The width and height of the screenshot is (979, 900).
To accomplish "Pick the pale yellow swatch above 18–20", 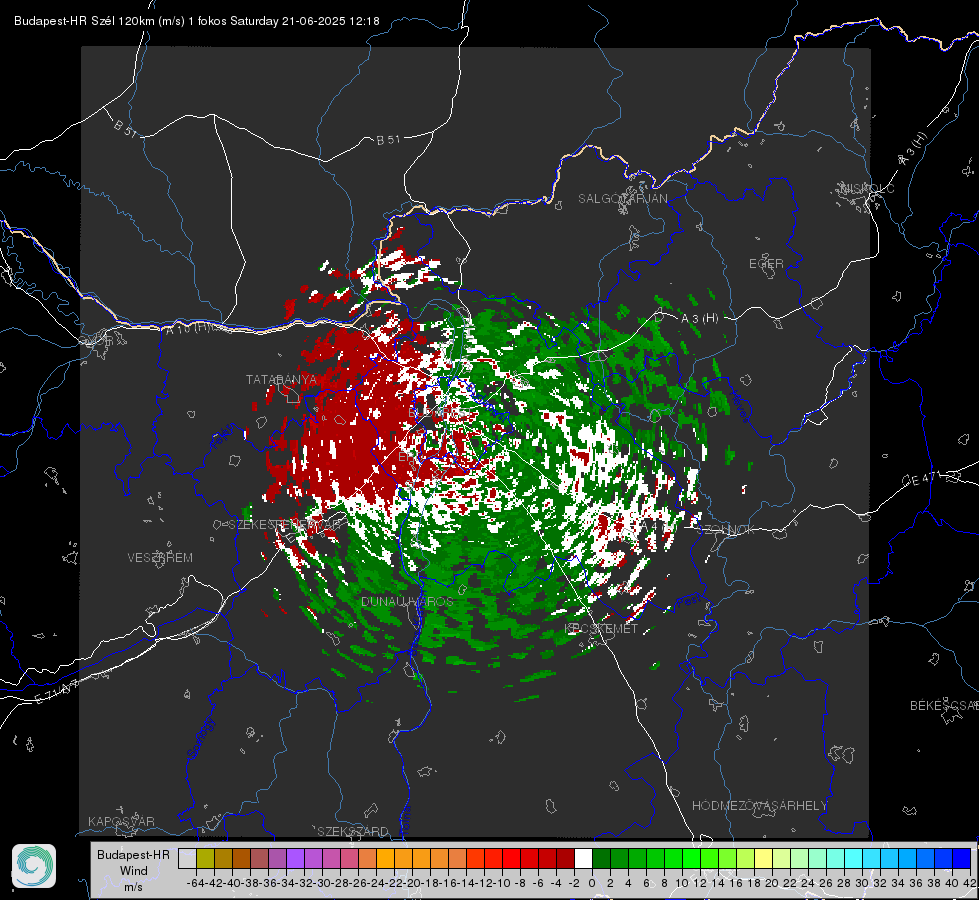I will tap(764, 859).
